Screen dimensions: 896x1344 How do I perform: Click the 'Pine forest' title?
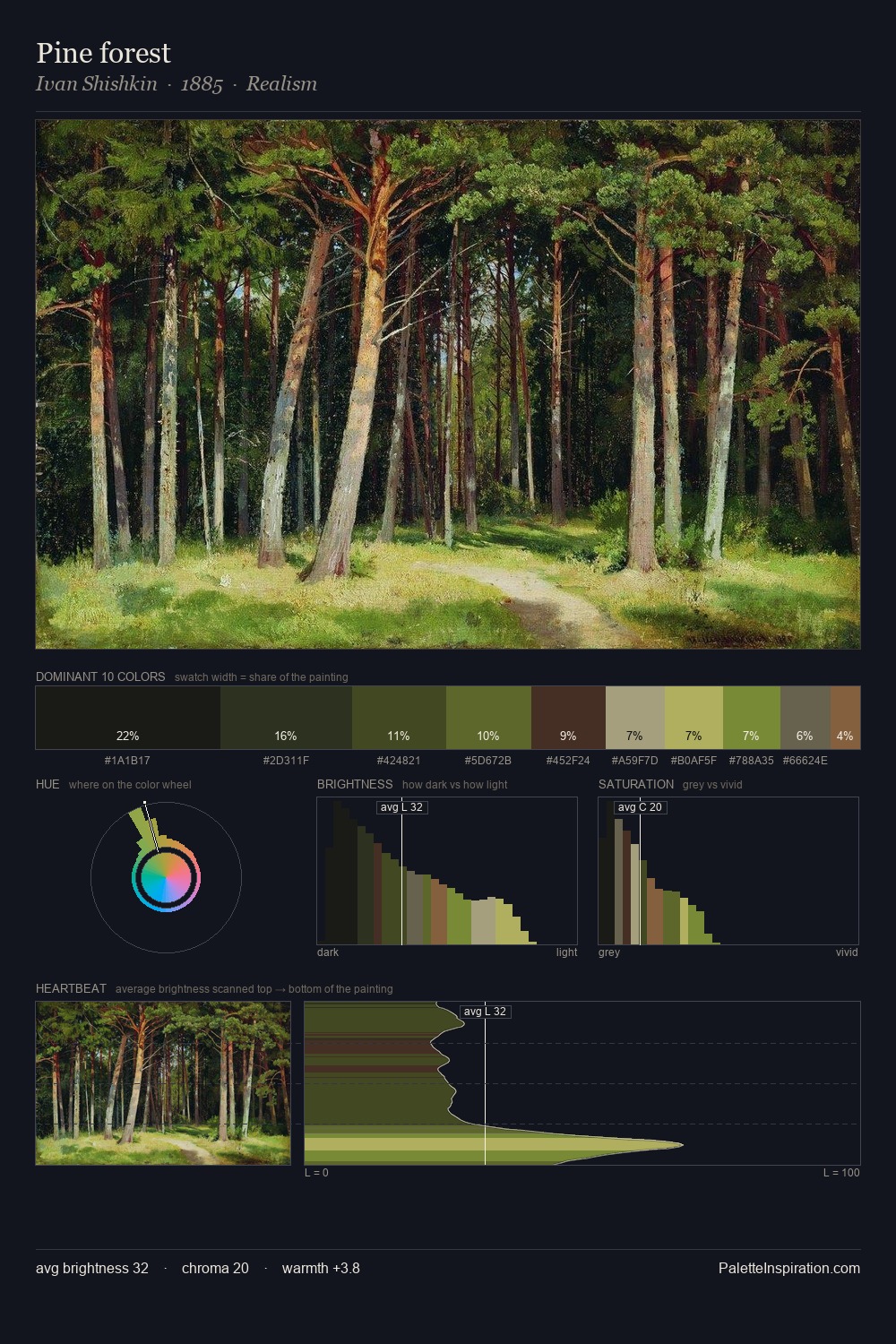click(103, 53)
